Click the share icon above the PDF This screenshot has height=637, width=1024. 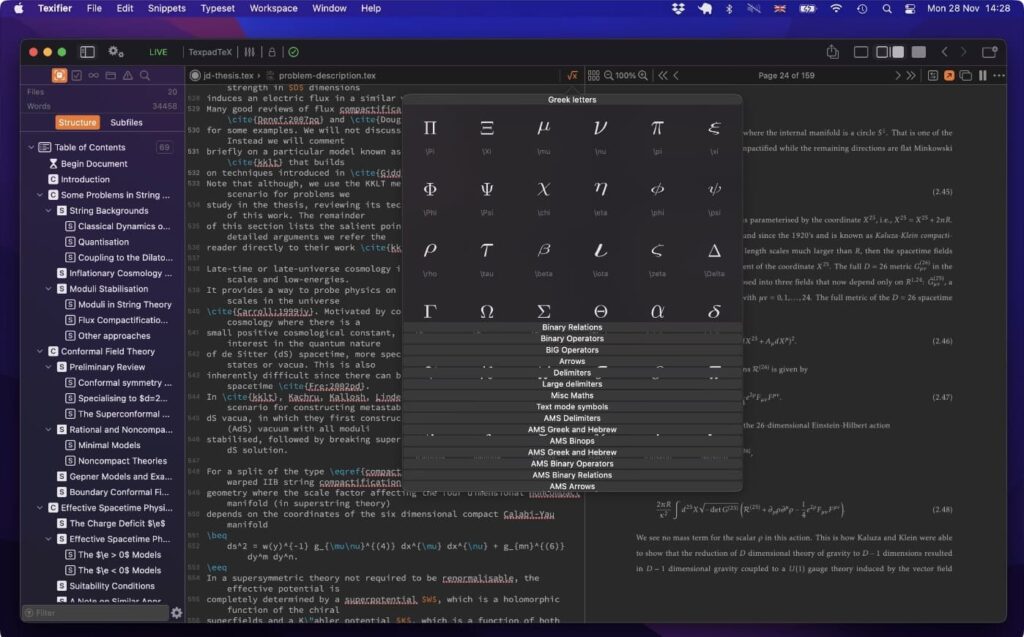[833, 51]
